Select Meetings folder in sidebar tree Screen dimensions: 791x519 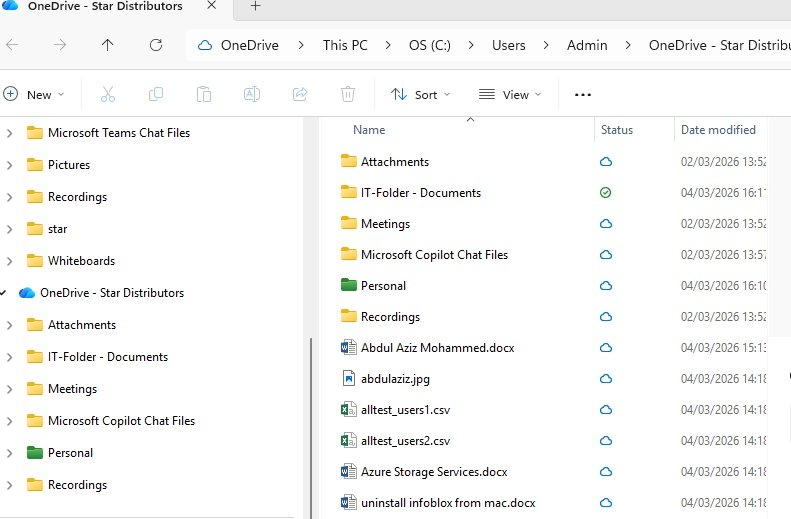73,389
